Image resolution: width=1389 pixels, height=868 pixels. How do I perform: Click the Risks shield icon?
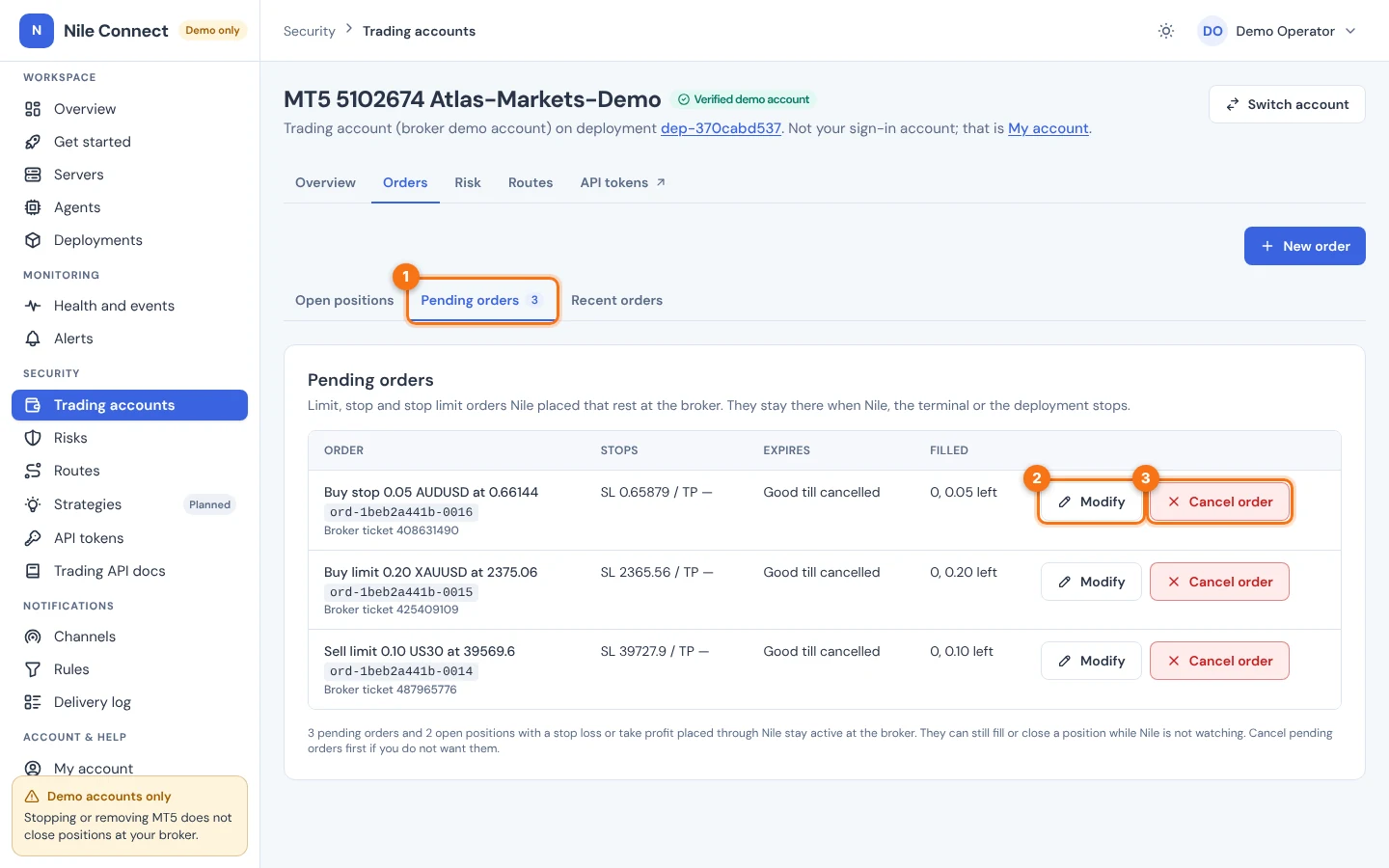tap(33, 438)
